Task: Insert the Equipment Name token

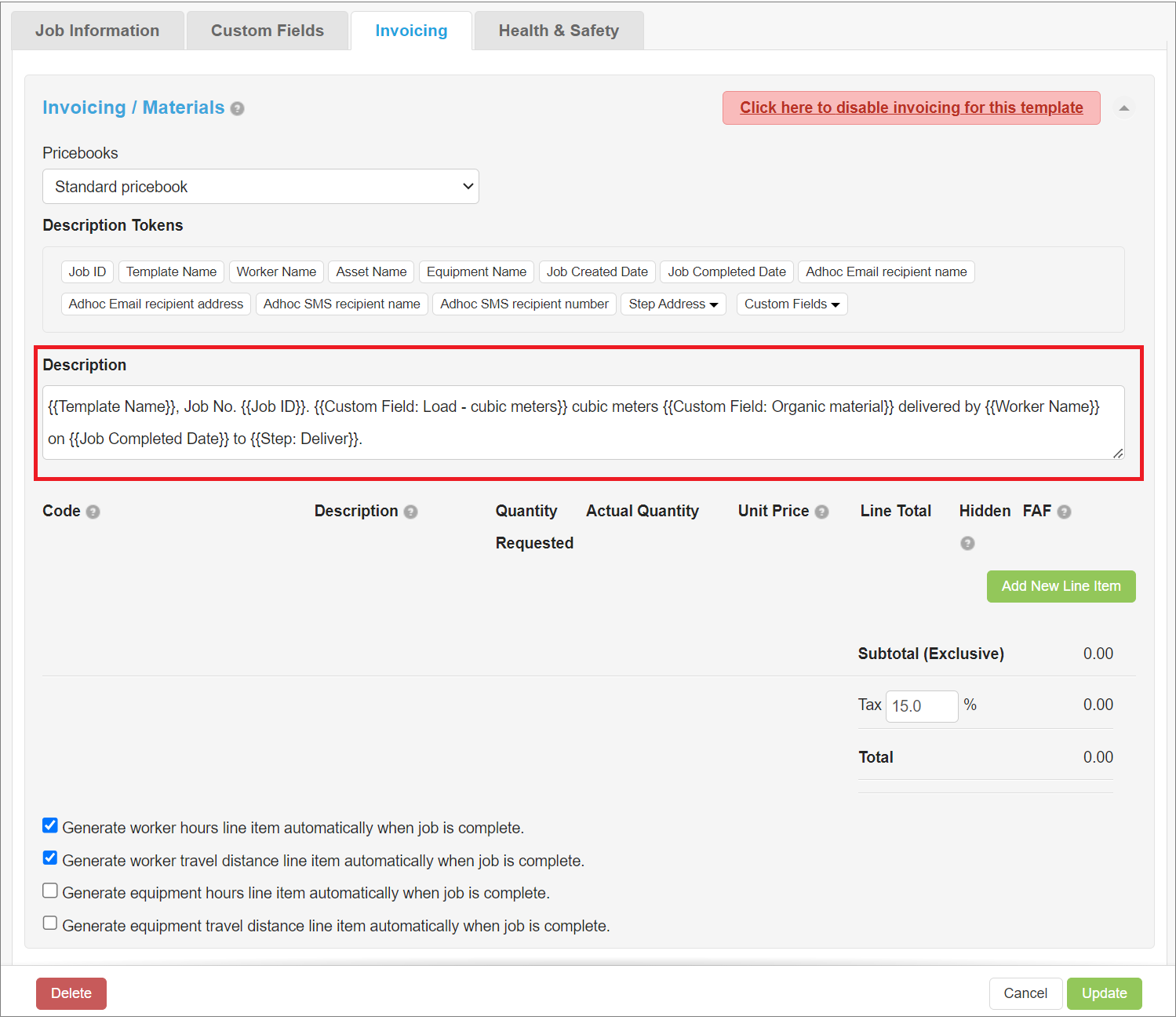Action: 476,271
